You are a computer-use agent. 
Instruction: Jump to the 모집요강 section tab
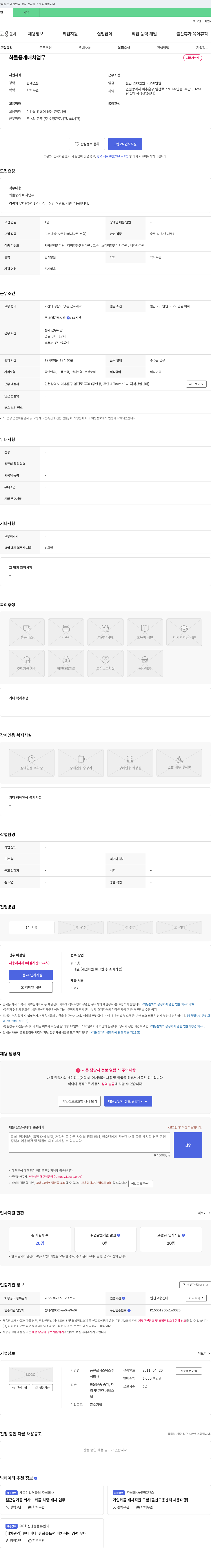click(x=6, y=47)
